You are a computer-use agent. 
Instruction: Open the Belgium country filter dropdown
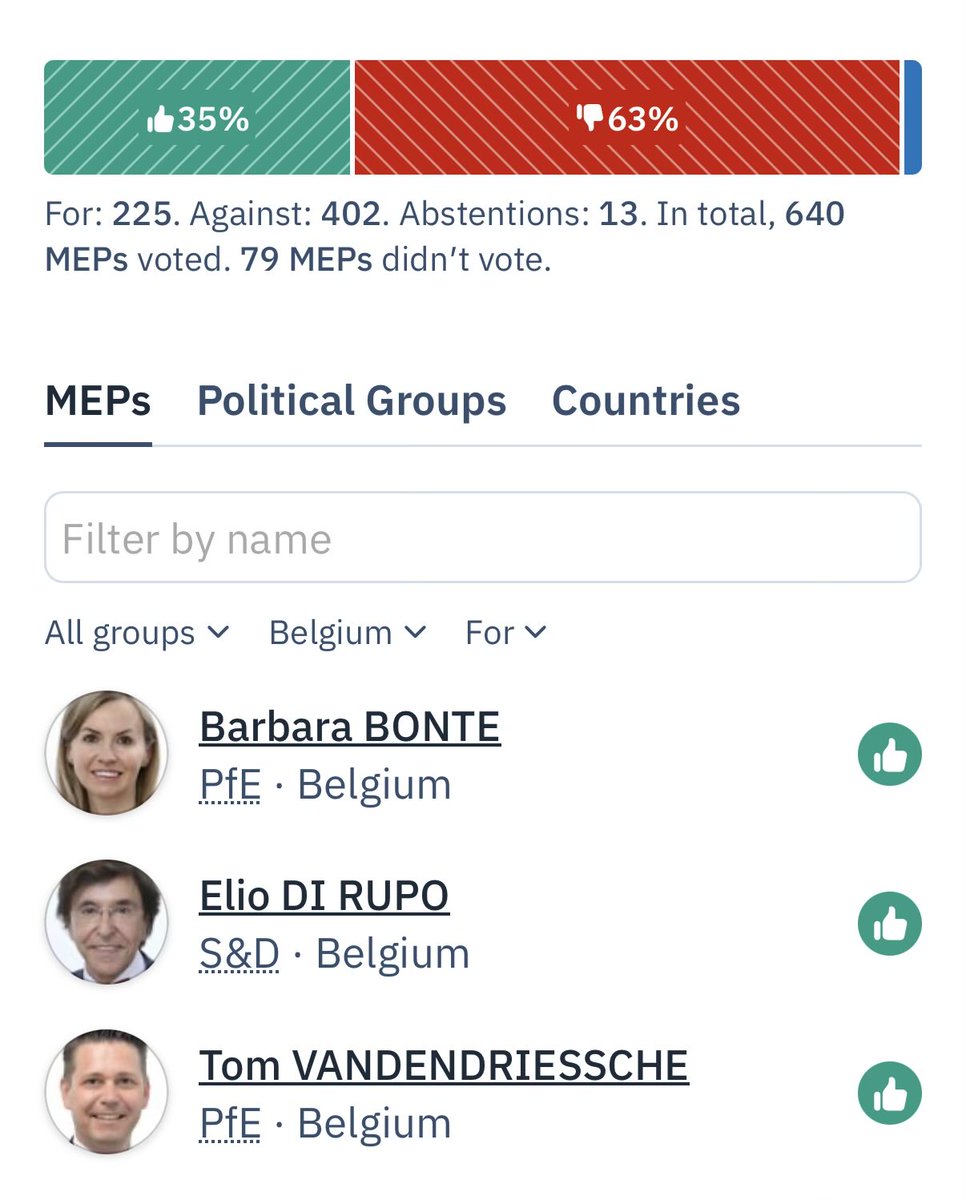tap(348, 633)
